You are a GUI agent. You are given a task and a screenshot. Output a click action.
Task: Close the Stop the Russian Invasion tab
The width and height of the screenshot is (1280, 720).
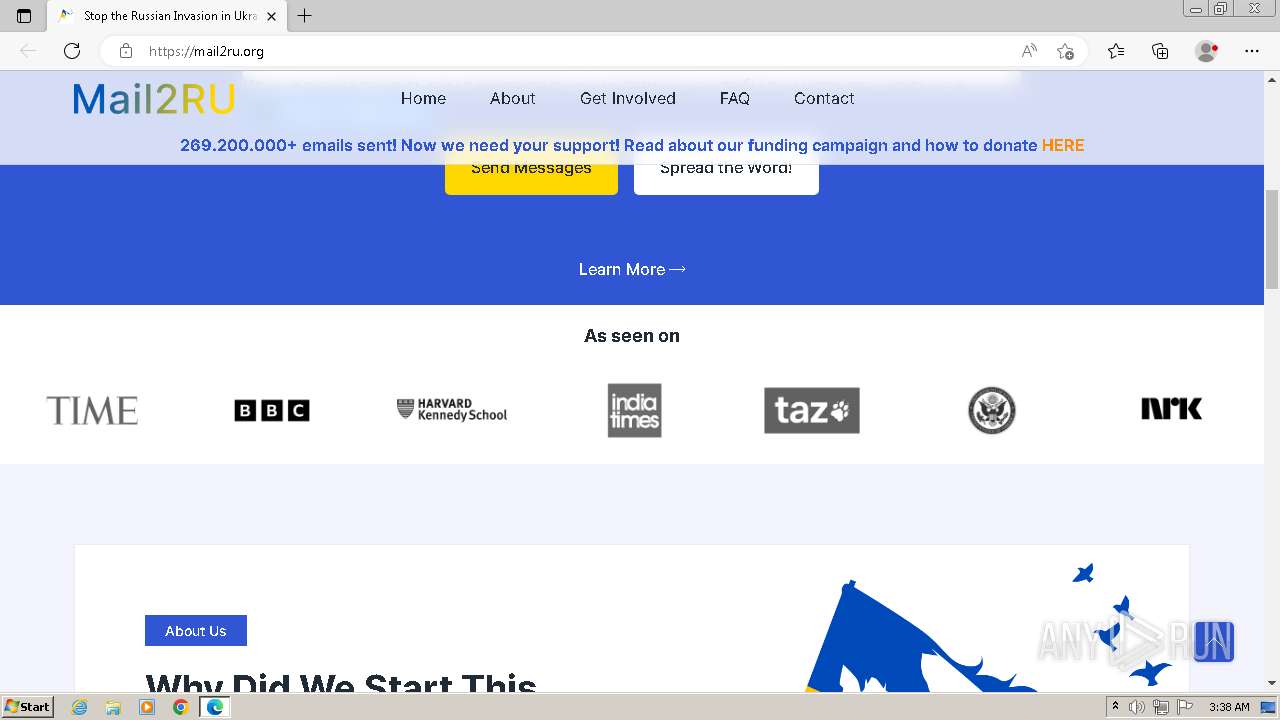coord(271,16)
